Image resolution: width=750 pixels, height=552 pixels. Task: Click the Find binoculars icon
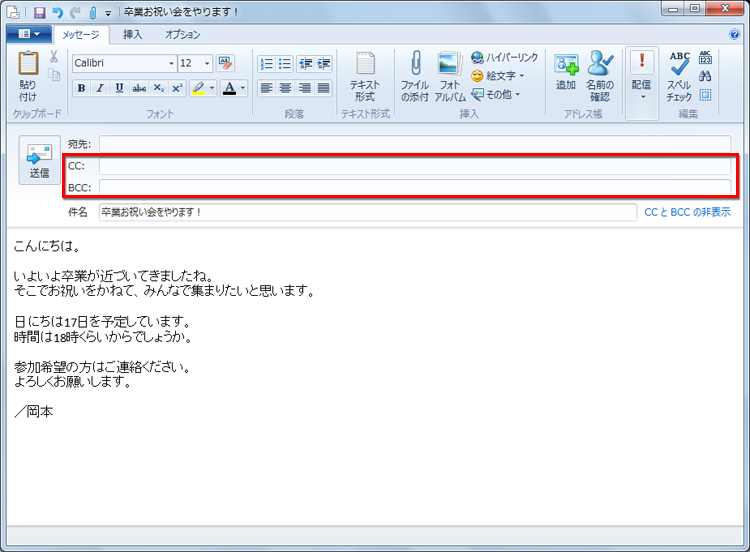tap(705, 76)
